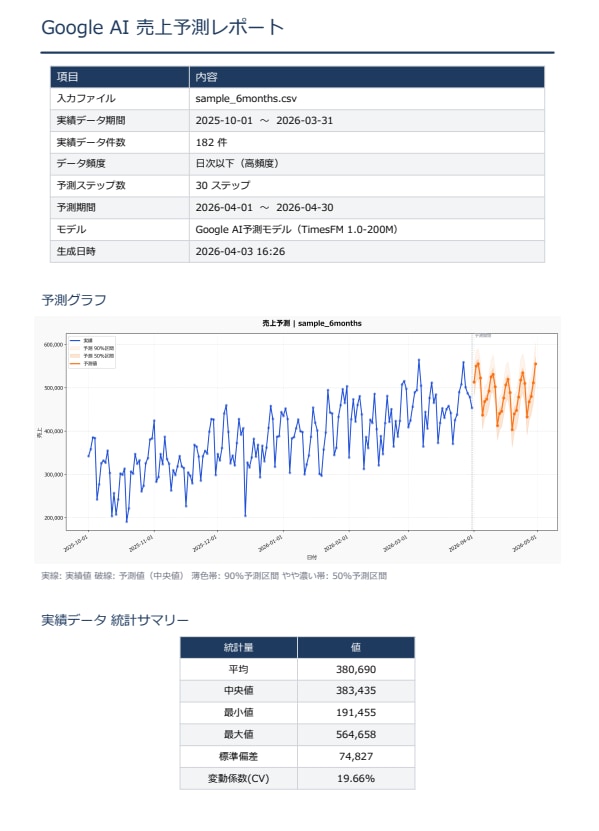The width and height of the screenshot is (599, 831).
Task: Click the '200,000' y-axis tick label
Action: pyautogui.click(x=54, y=518)
